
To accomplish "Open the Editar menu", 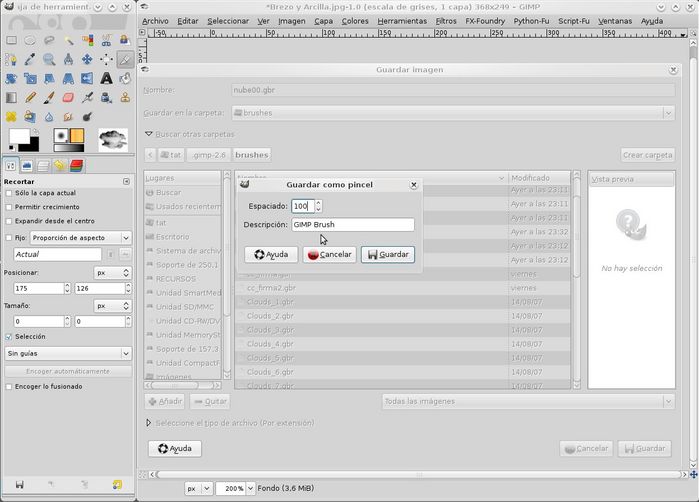I will click(188, 21).
